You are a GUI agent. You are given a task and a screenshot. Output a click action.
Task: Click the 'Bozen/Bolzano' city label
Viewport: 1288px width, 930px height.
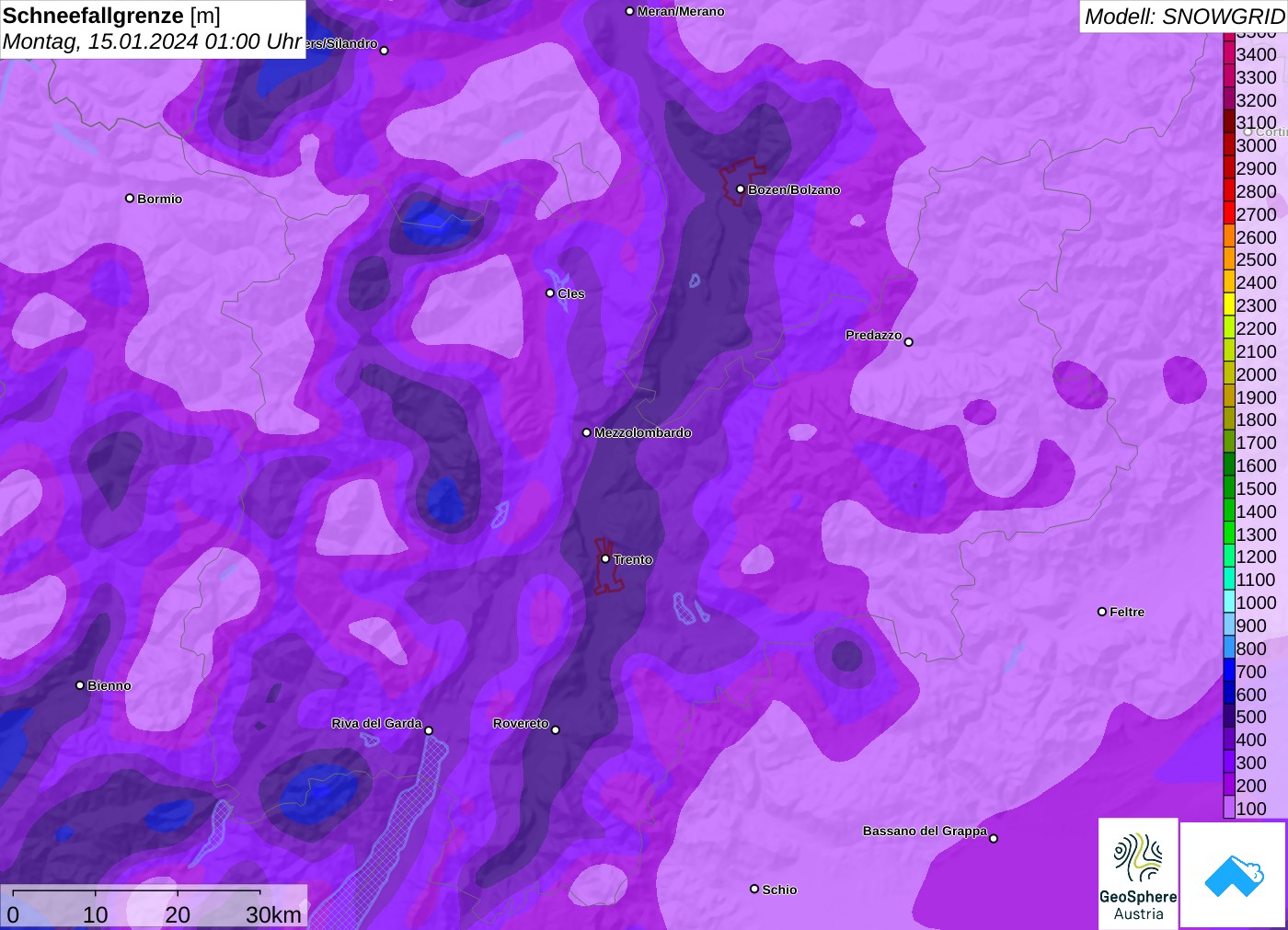[794, 189]
